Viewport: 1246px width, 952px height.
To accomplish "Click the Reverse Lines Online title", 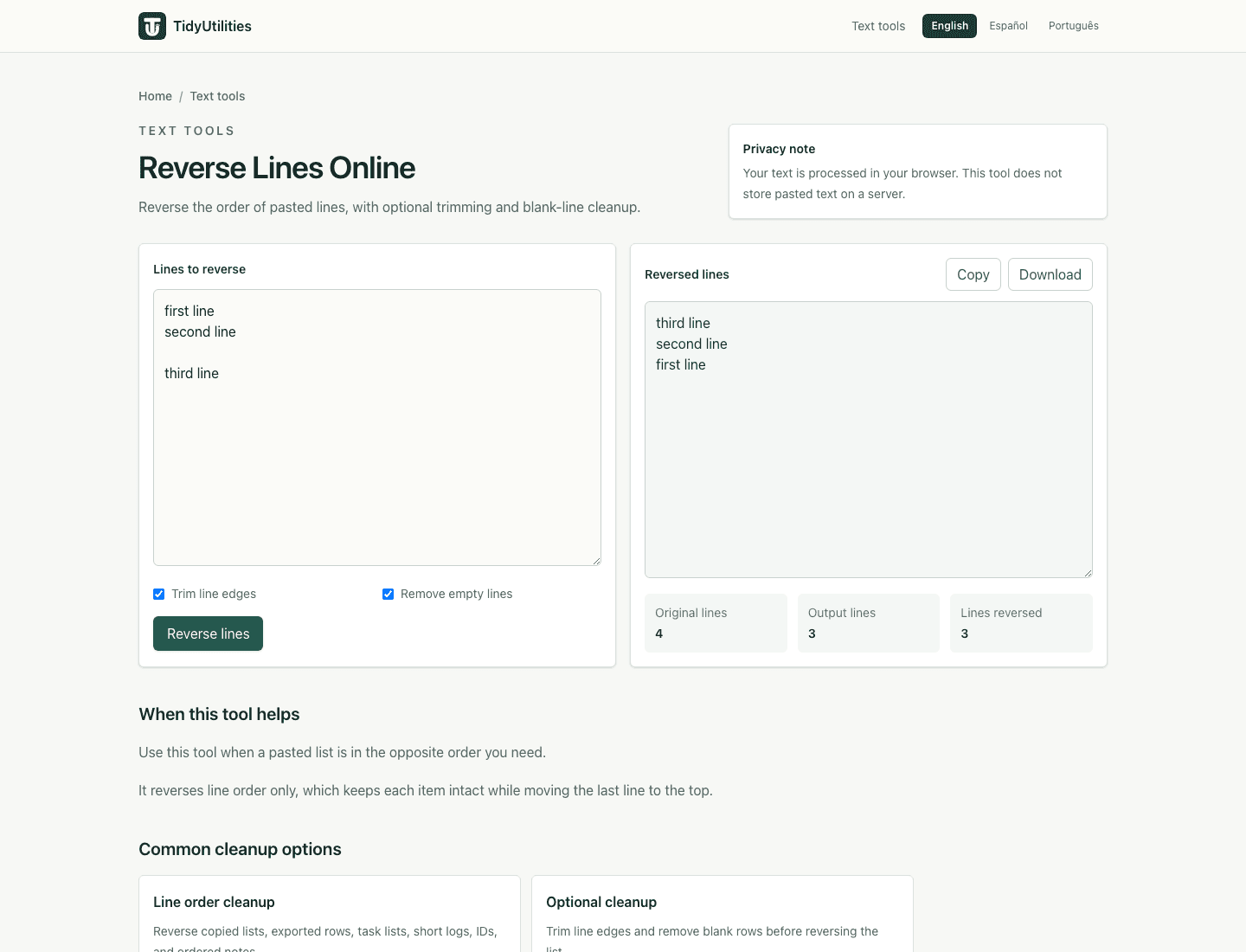I will point(277,168).
